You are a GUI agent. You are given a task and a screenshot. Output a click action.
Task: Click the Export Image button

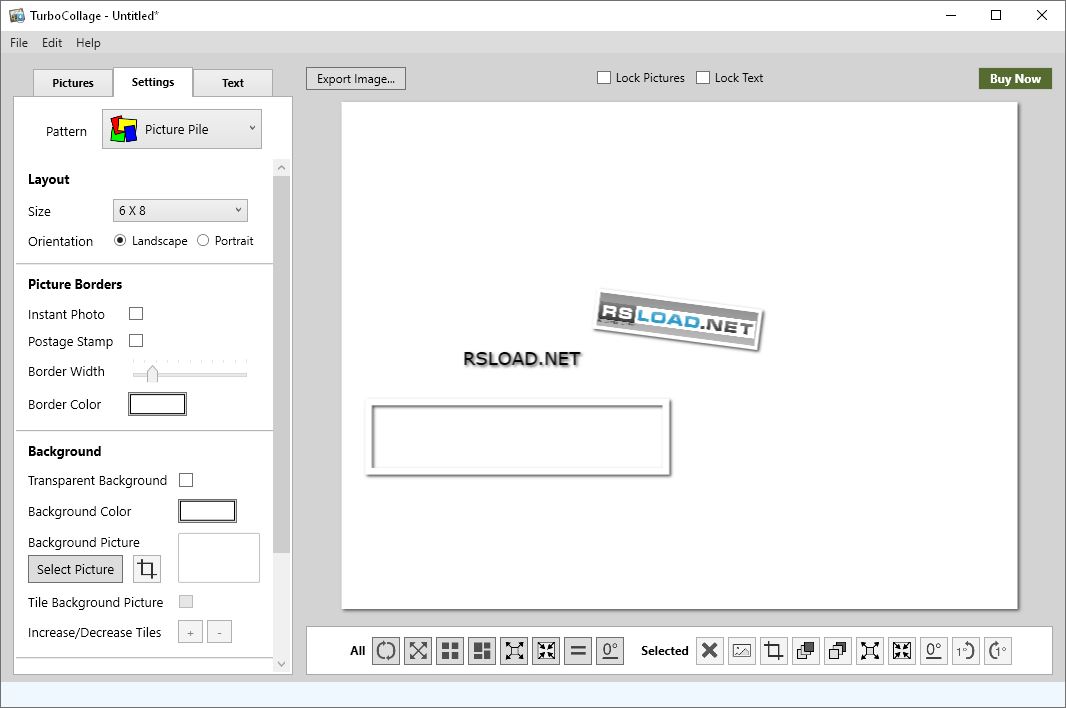point(356,79)
